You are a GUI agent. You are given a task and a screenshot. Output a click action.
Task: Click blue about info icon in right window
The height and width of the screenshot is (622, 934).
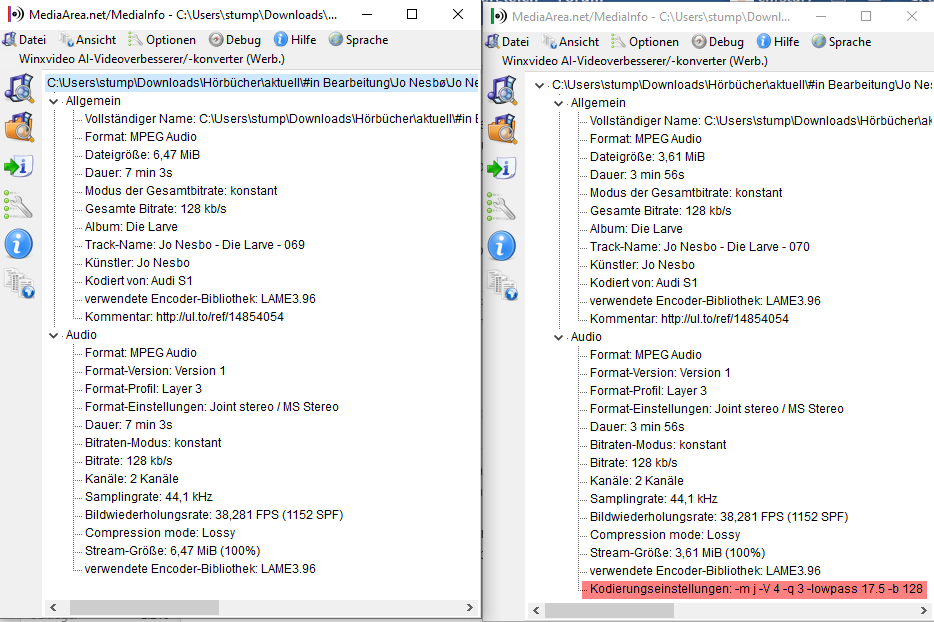click(502, 246)
